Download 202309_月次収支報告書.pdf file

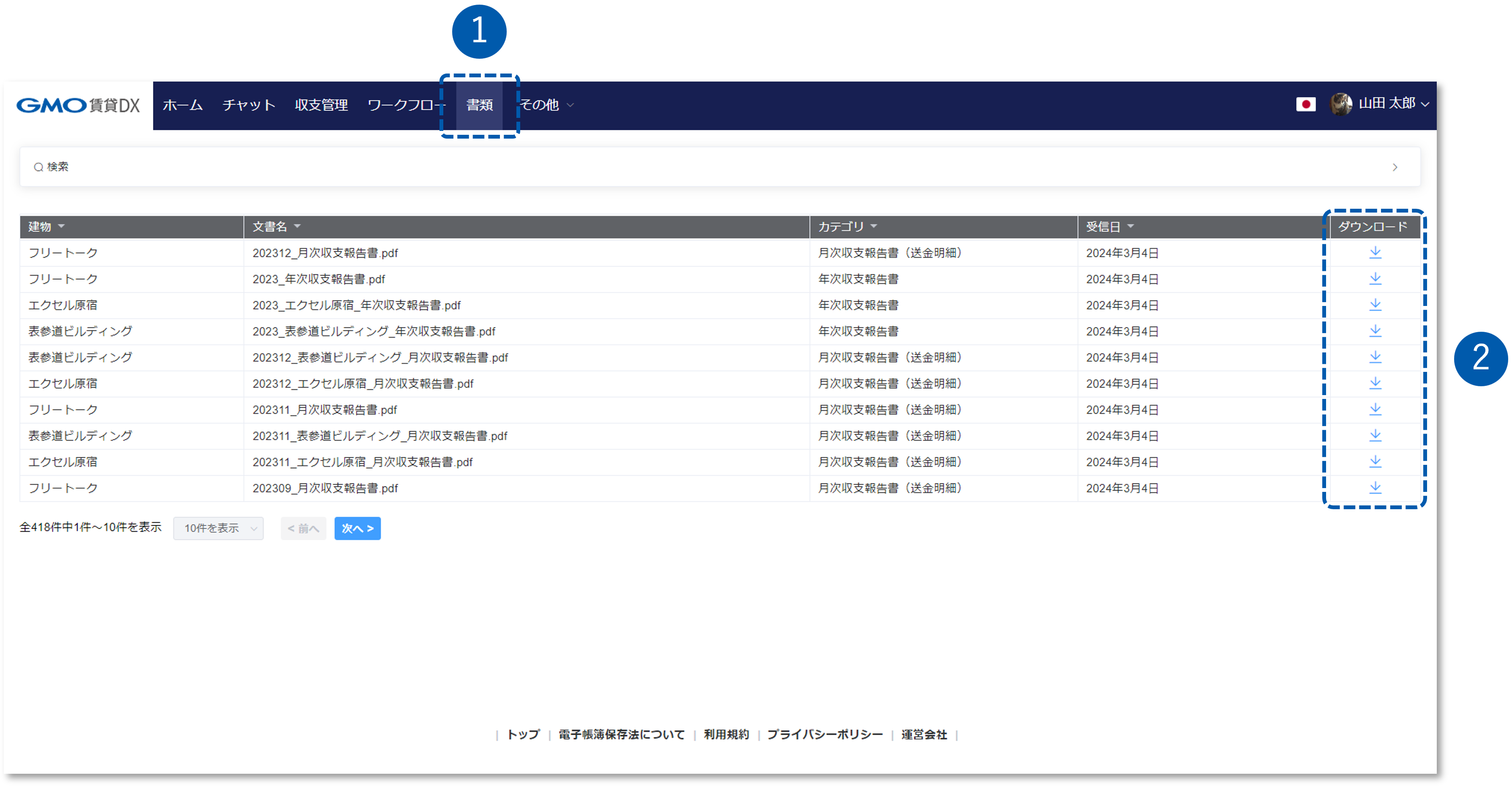tap(1375, 488)
